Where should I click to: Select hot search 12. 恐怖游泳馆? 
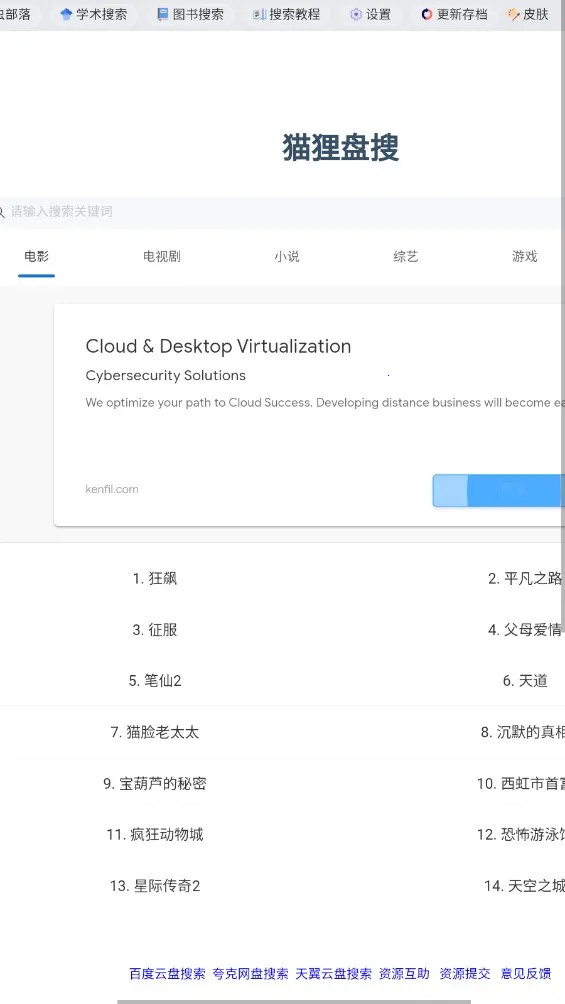tap(521, 834)
